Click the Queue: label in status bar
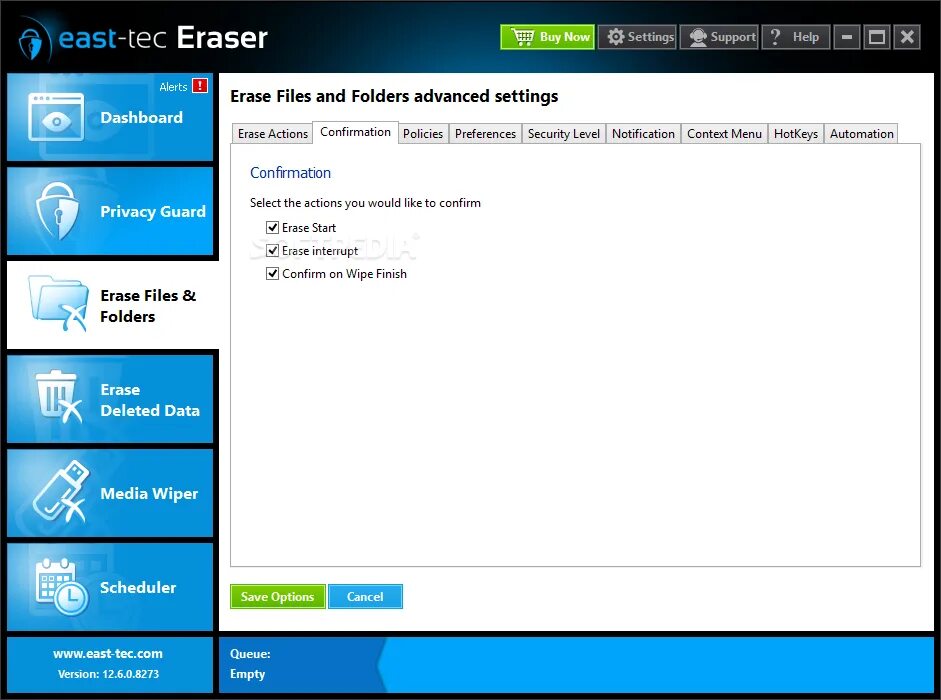The image size is (941, 700). click(250, 654)
